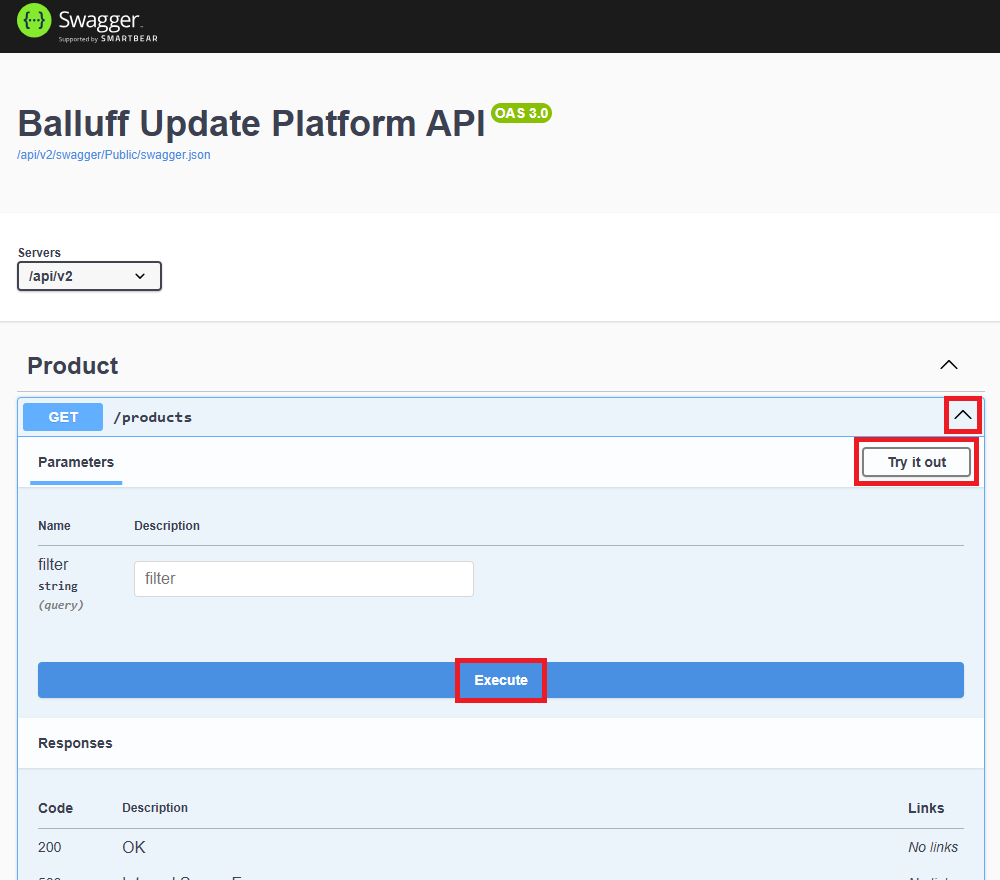Switch to the Parameters tab
The image size is (1000, 880).
(x=76, y=462)
